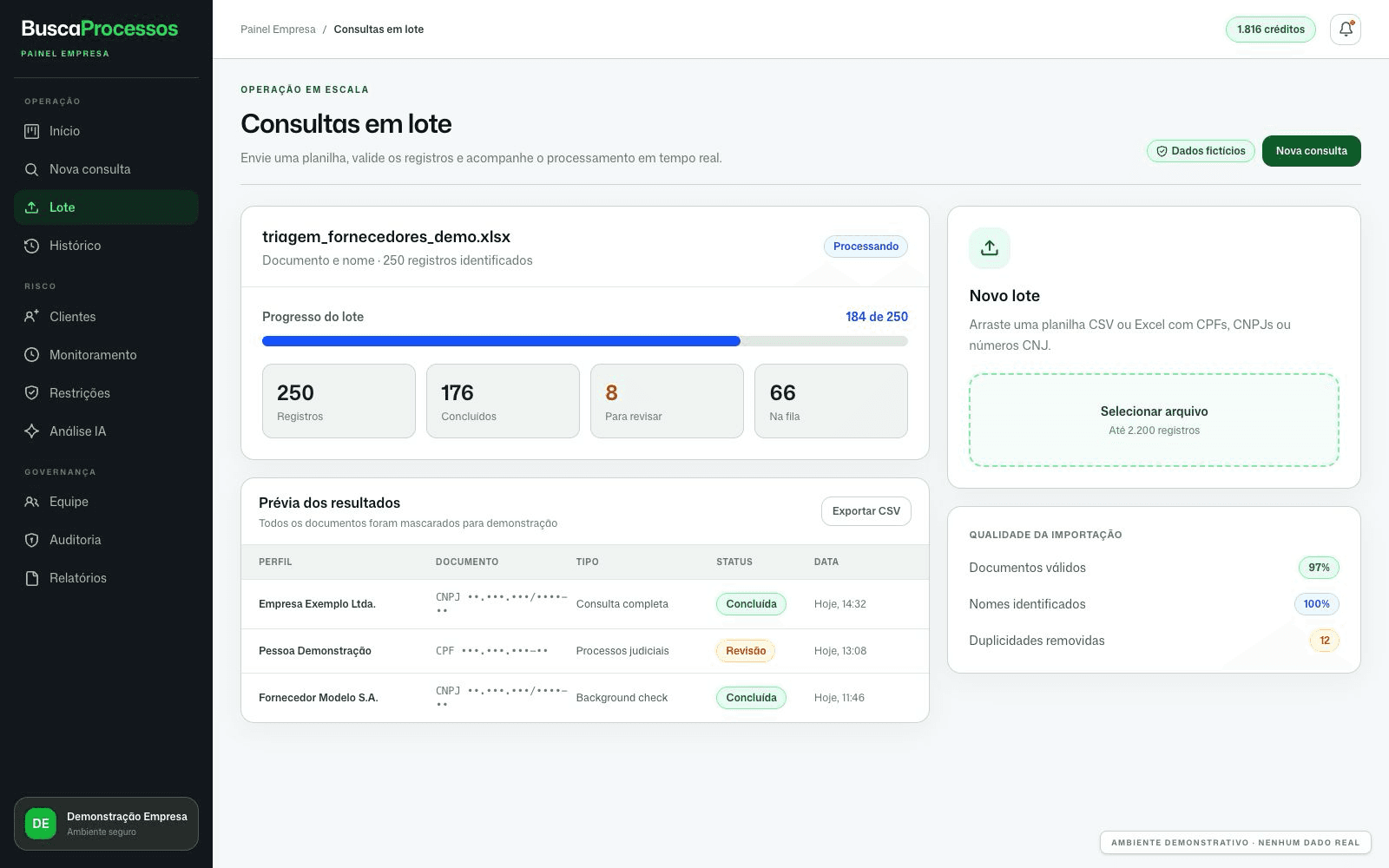This screenshot has width=1389, height=868.
Task: Open Restrições in the sidebar
Action: tap(106, 393)
